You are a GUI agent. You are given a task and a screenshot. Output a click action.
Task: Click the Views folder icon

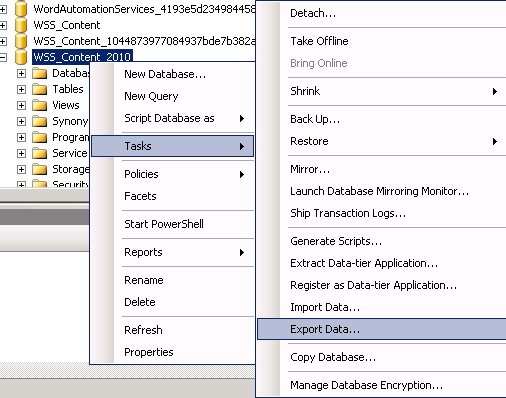(x=40, y=105)
